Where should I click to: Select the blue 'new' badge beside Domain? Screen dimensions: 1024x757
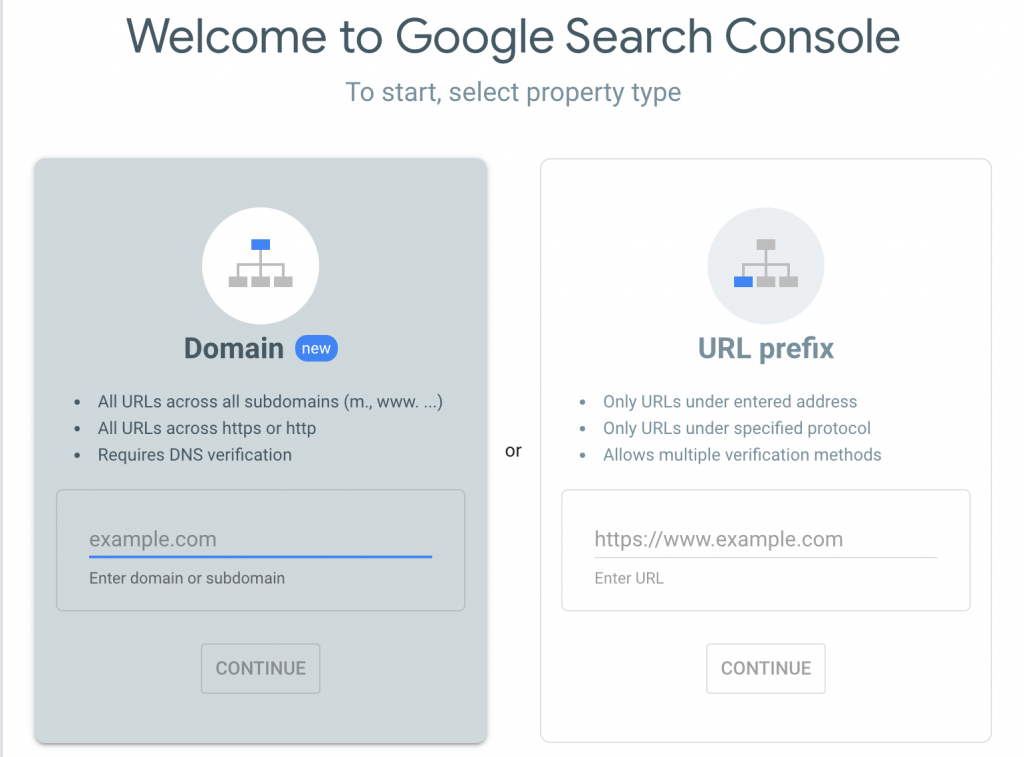coord(316,348)
